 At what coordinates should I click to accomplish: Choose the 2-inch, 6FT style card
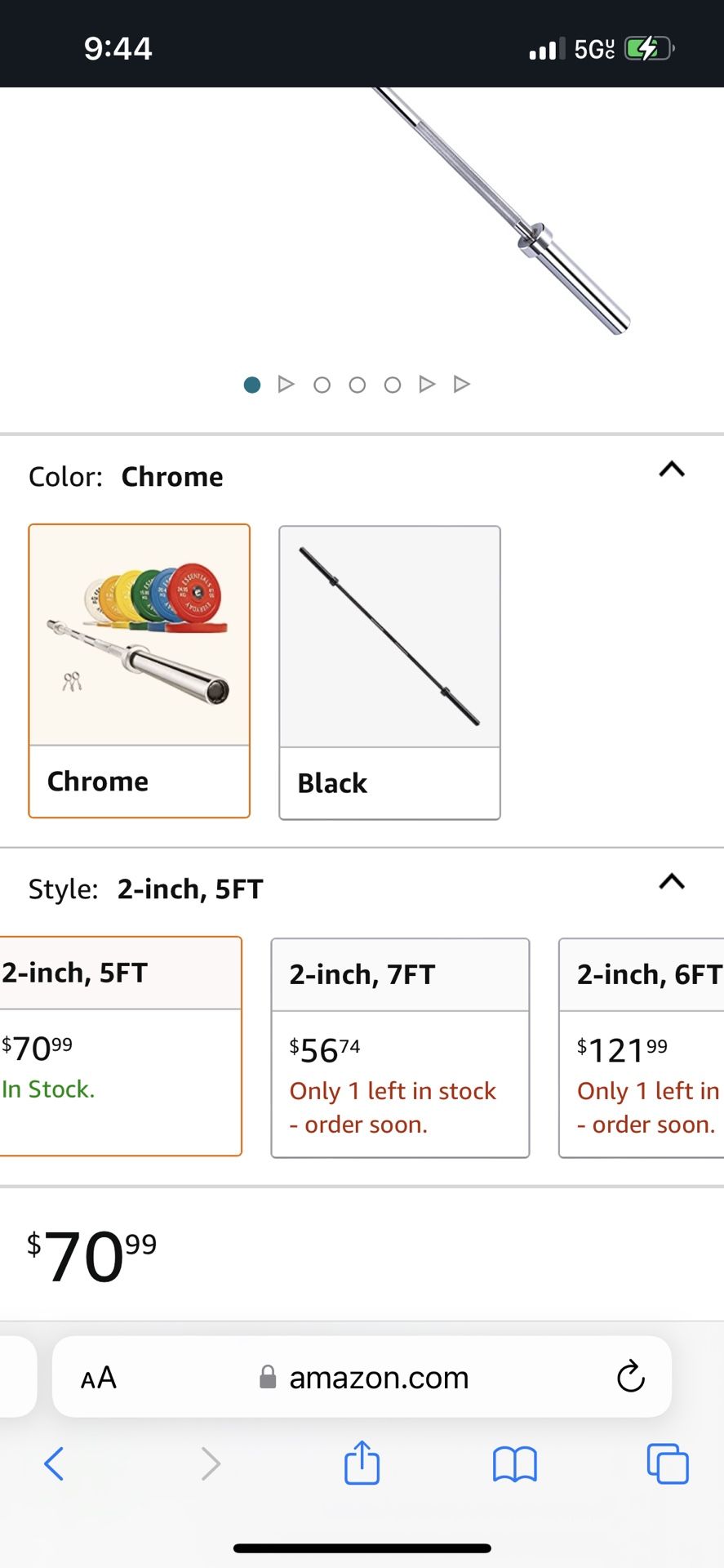(642, 1048)
